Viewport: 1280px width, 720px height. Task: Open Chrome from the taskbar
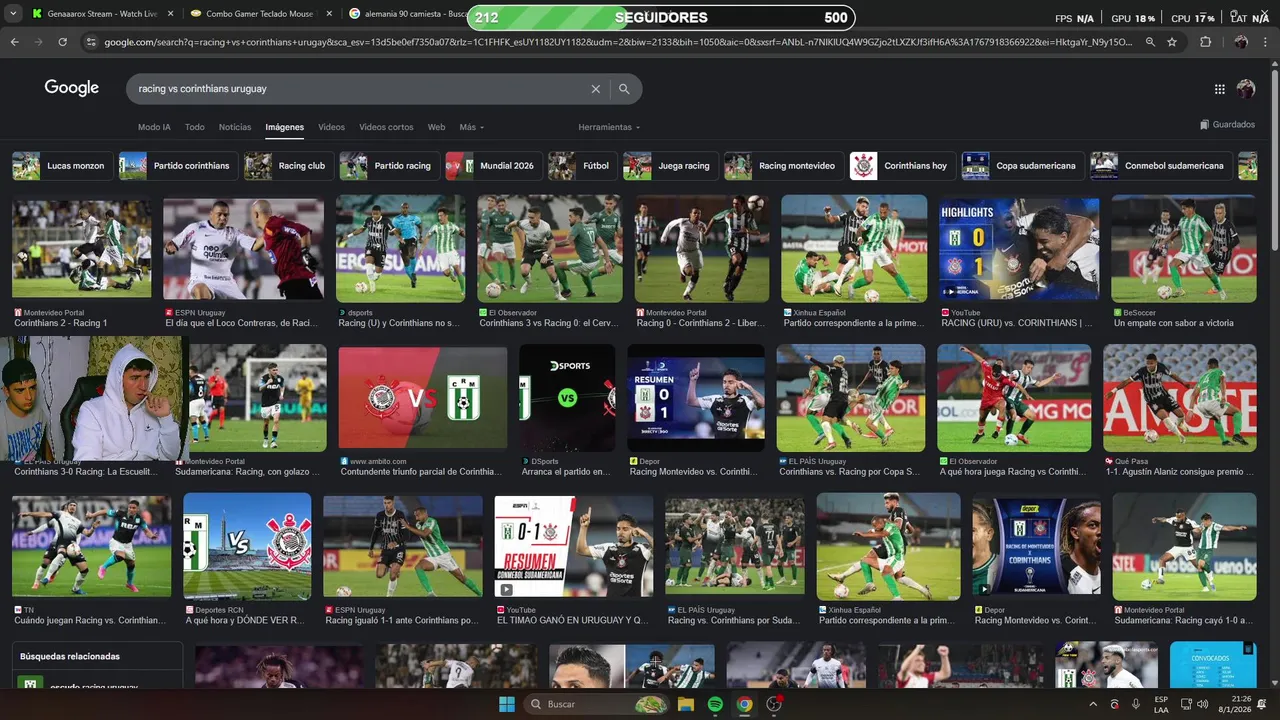pyautogui.click(x=744, y=704)
